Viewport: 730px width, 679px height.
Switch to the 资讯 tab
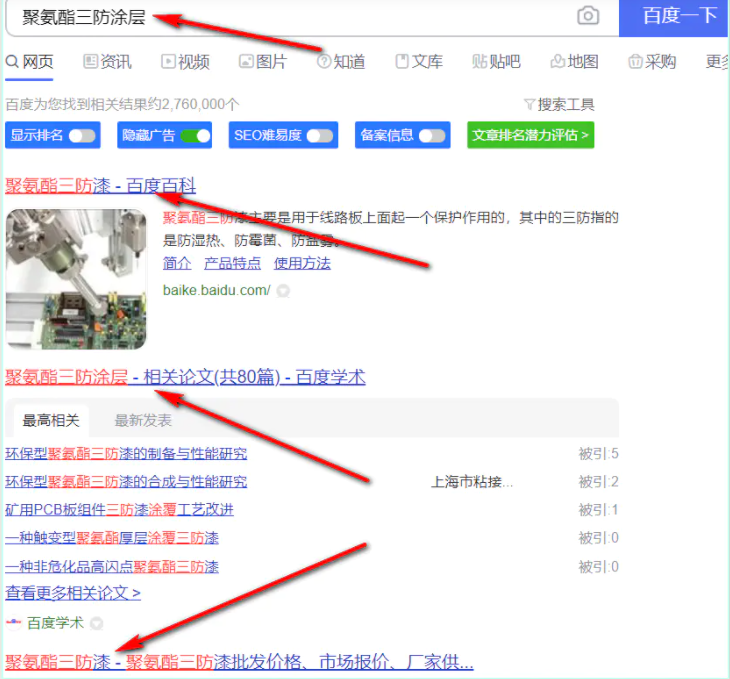(x=108, y=61)
